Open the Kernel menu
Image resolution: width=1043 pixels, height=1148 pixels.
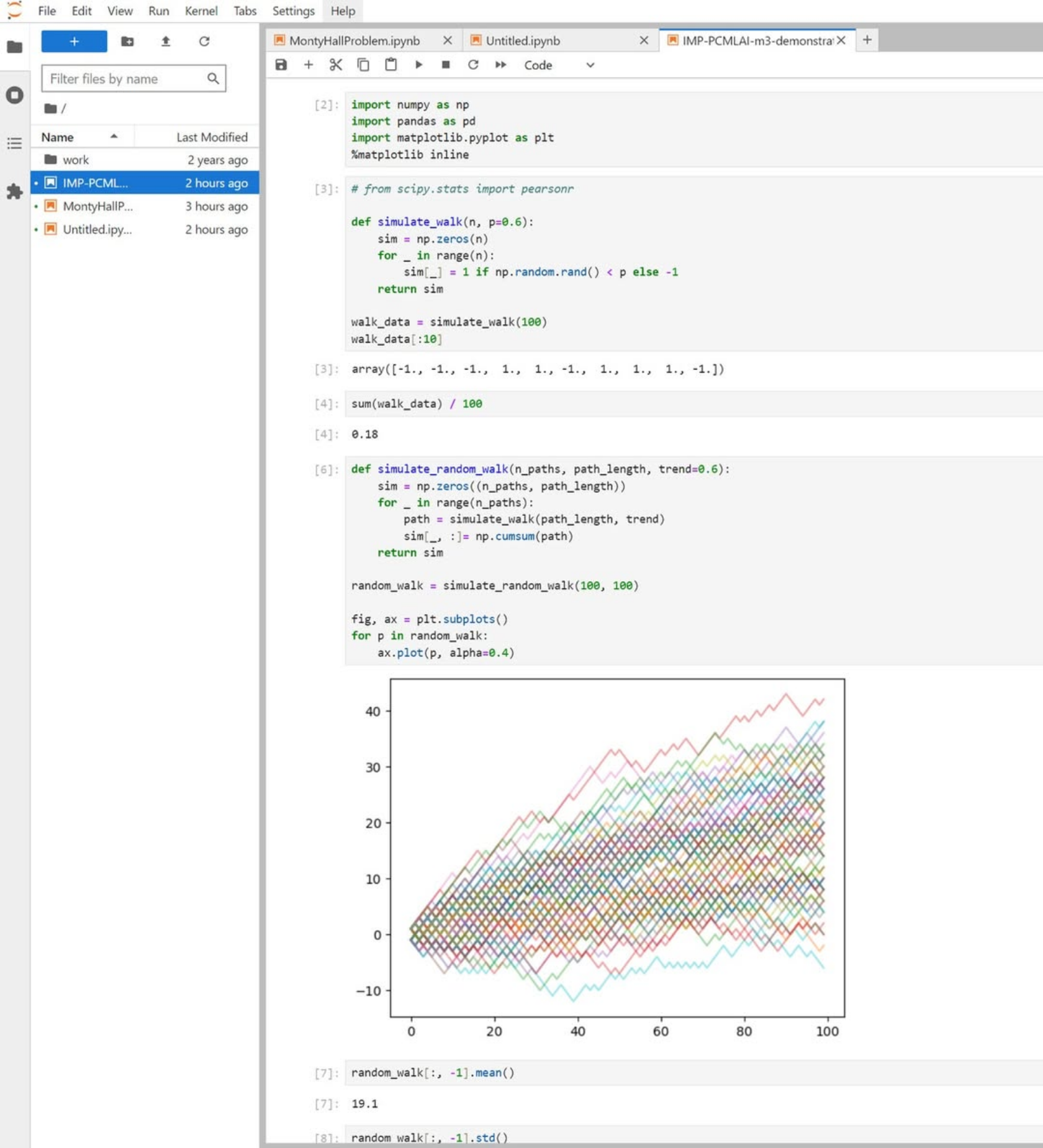[x=201, y=11]
